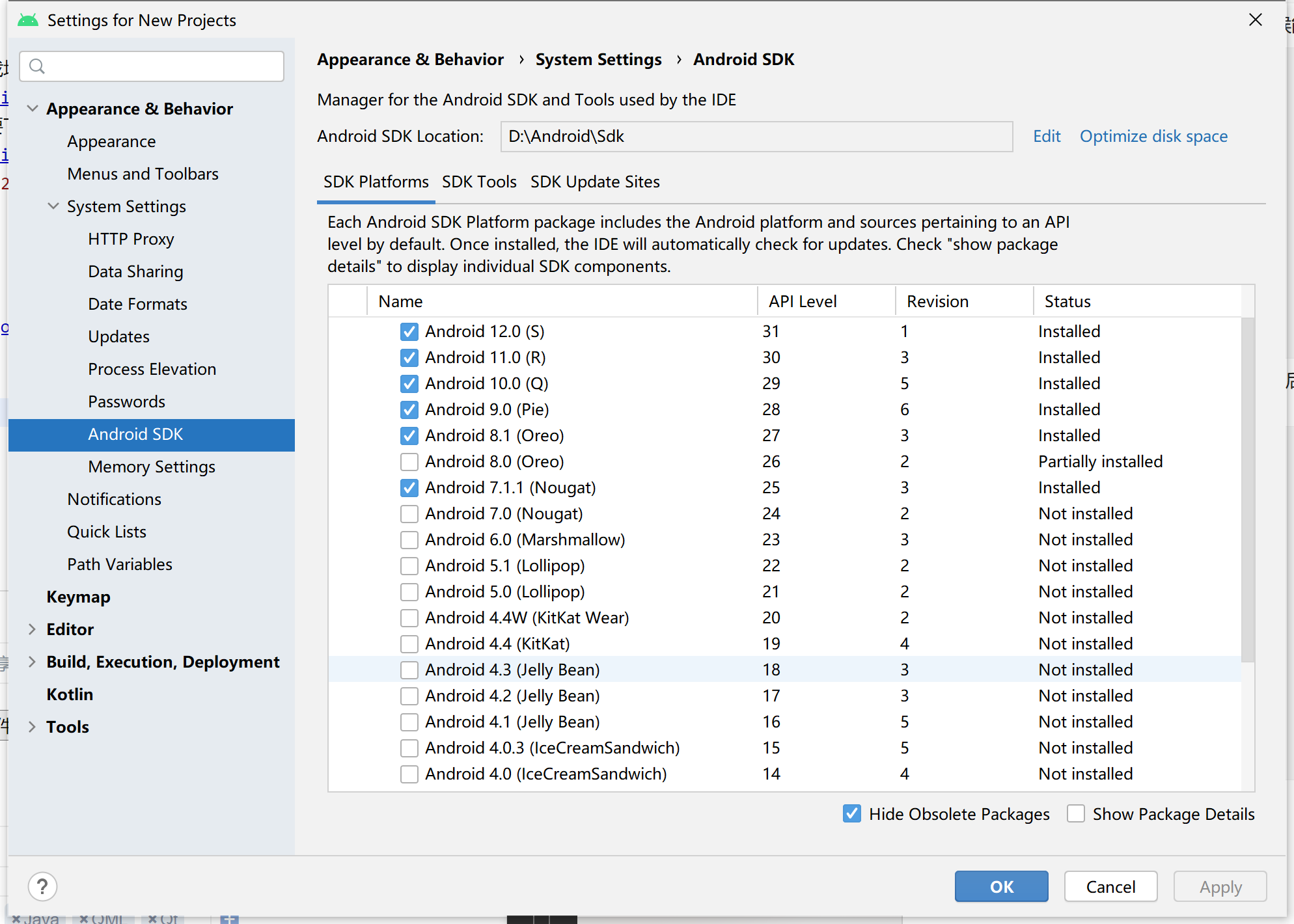1294x924 pixels.
Task: Select Android SDK in tree
Action: (152, 435)
